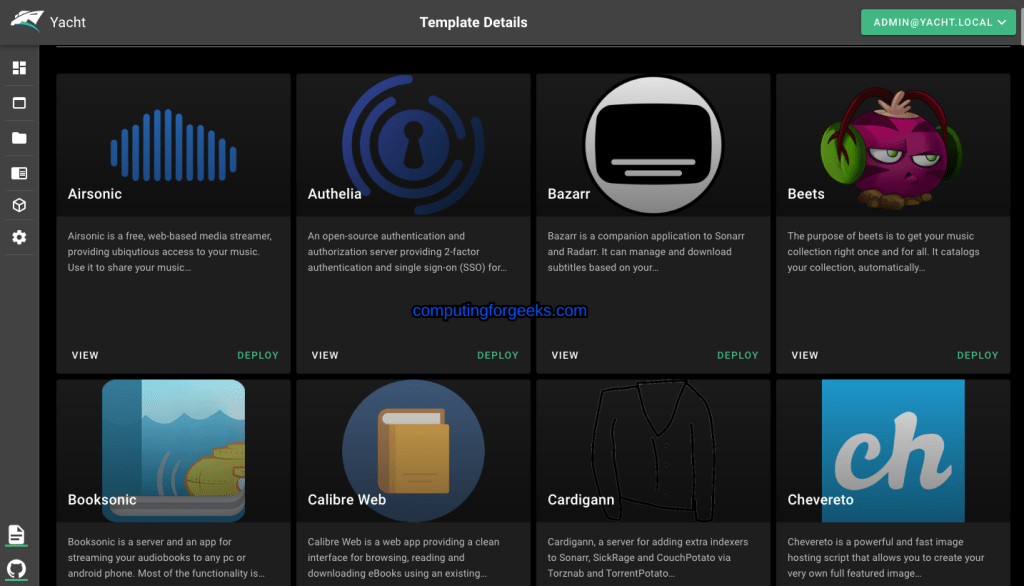Open Settings via the gear icon

coord(18,238)
